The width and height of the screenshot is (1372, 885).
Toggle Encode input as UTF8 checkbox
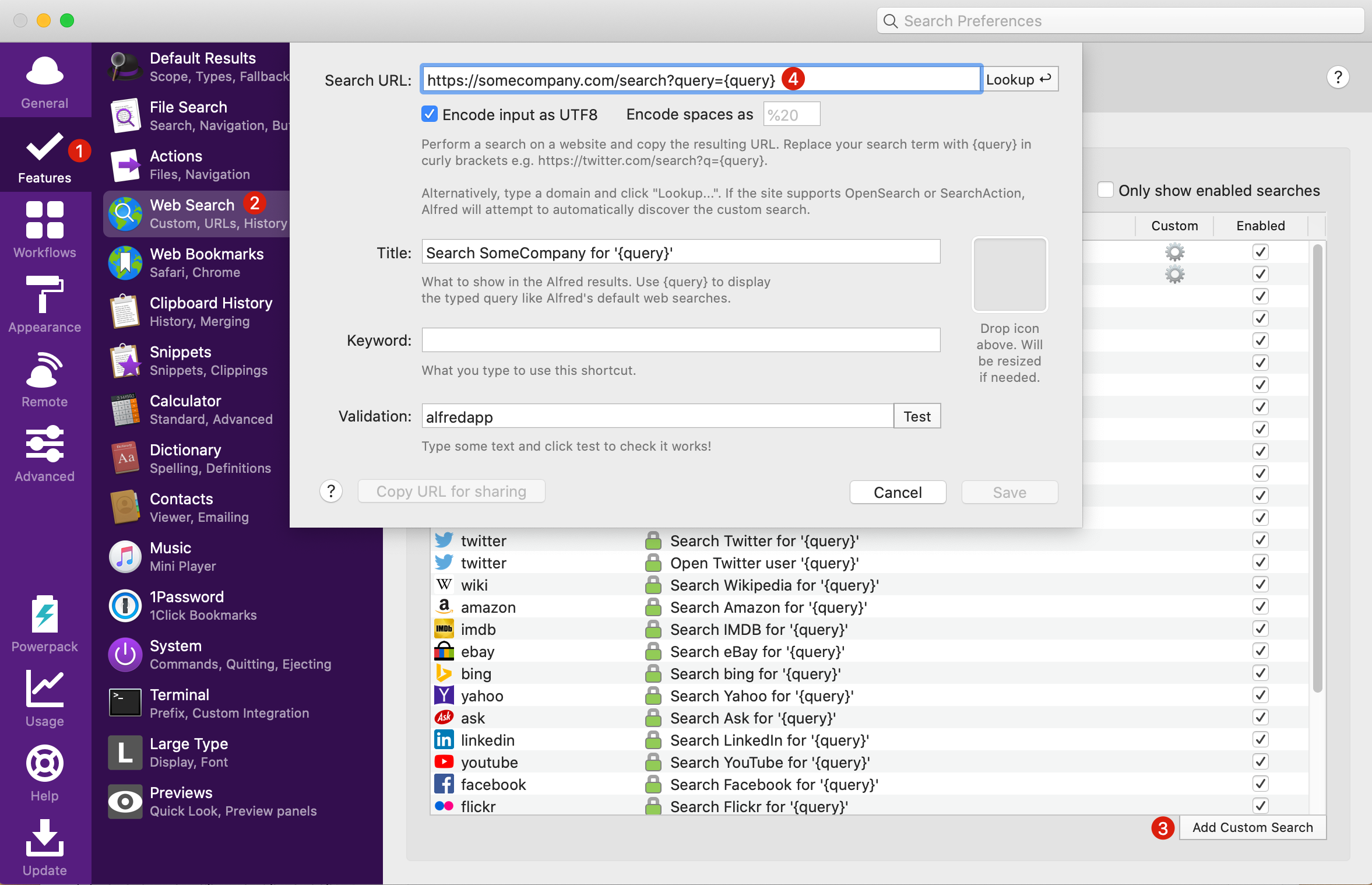click(x=430, y=114)
